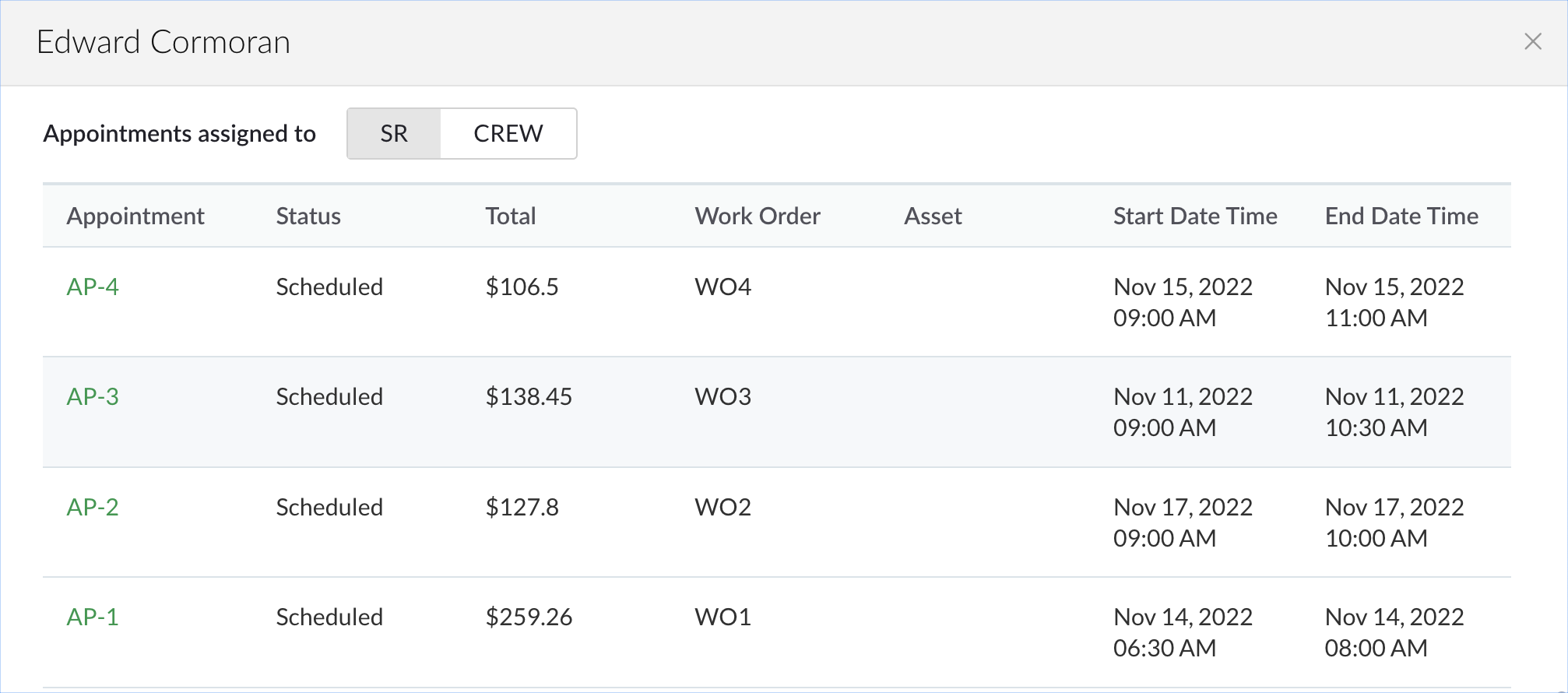Click the Edward Cormoran dialog title

click(163, 42)
